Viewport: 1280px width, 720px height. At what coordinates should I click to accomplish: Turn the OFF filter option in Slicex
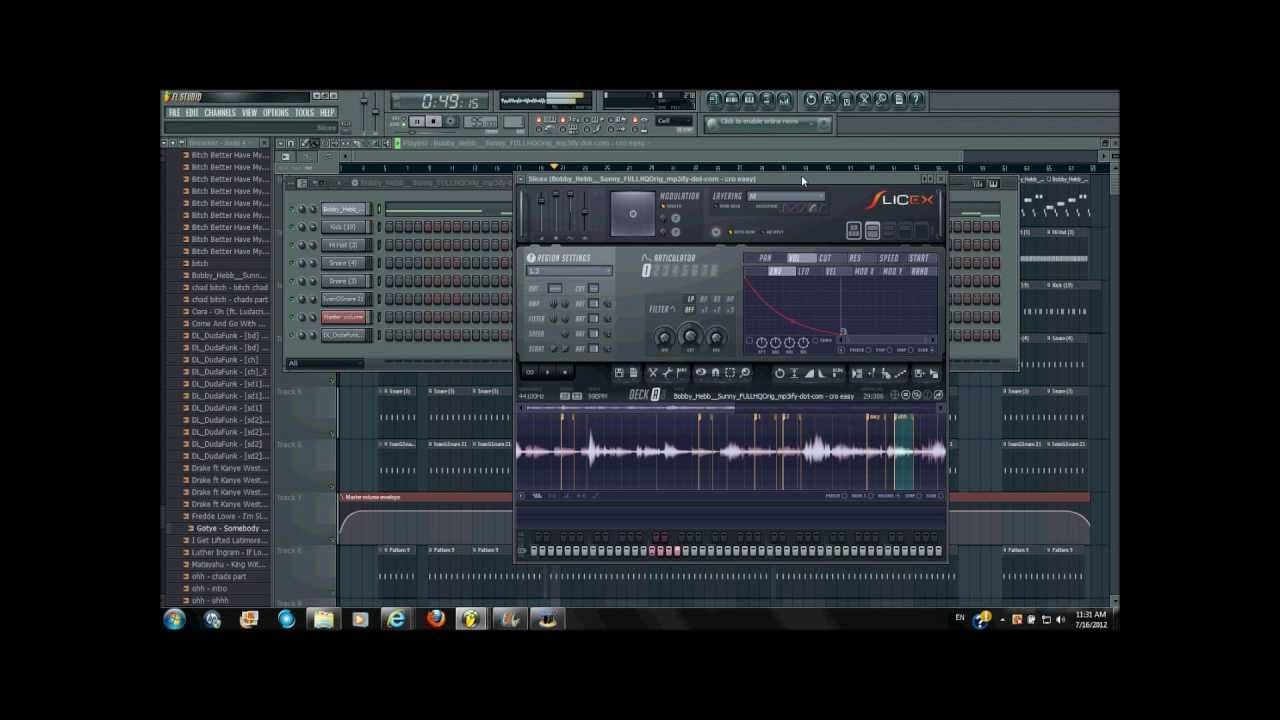[690, 310]
